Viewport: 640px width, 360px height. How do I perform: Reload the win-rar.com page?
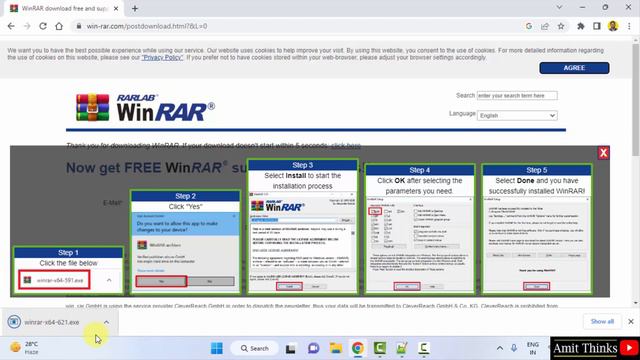pos(43,26)
